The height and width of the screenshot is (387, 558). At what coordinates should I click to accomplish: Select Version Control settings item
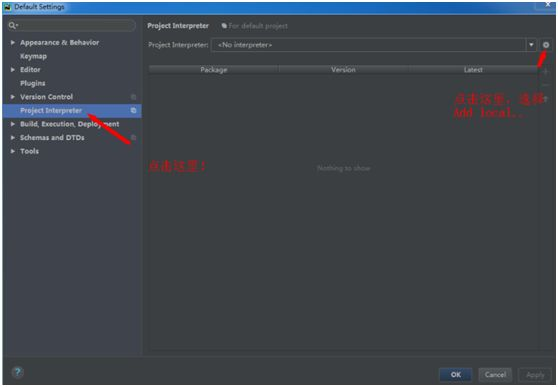46,97
